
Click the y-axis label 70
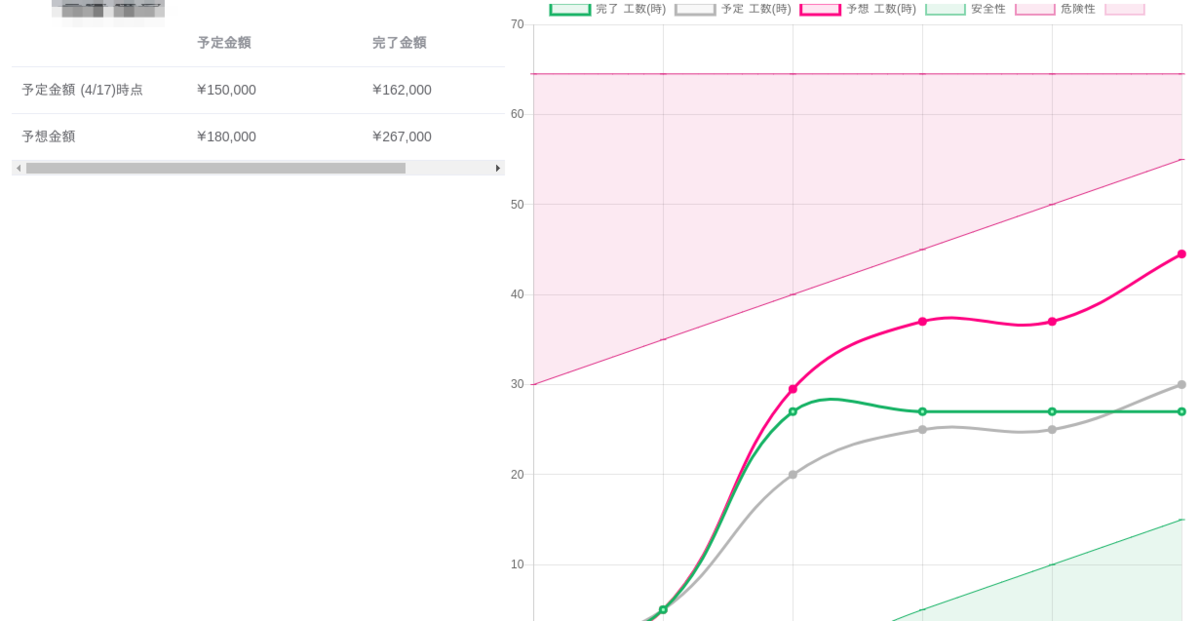coord(517,24)
